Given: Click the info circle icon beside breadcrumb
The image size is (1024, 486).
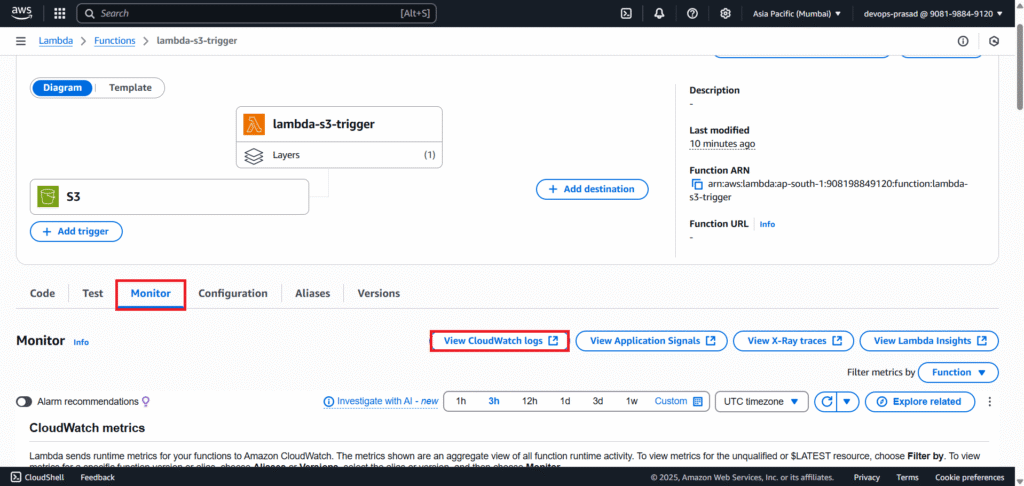Looking at the screenshot, I should (963, 40).
